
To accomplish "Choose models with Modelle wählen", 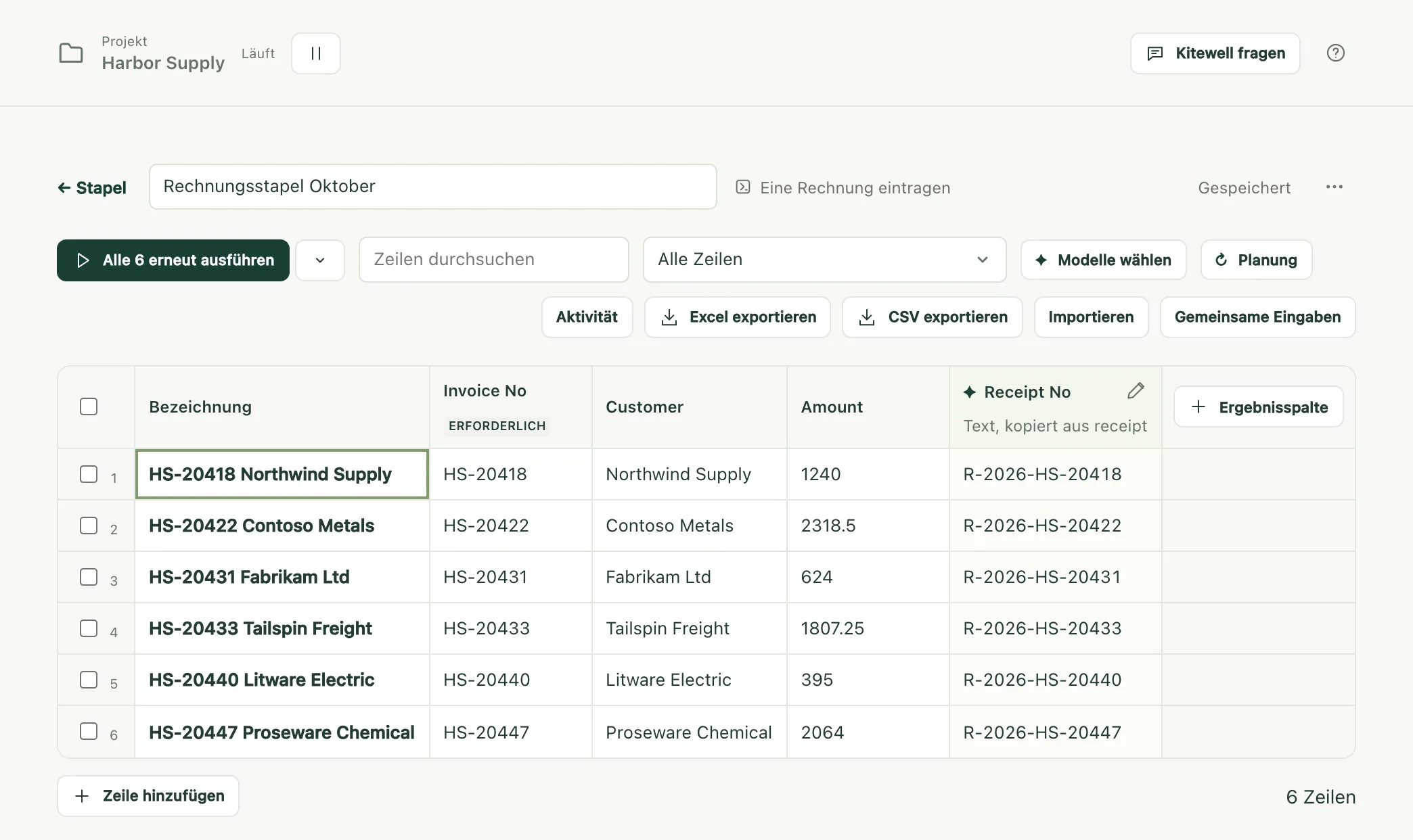I will click(x=1103, y=260).
